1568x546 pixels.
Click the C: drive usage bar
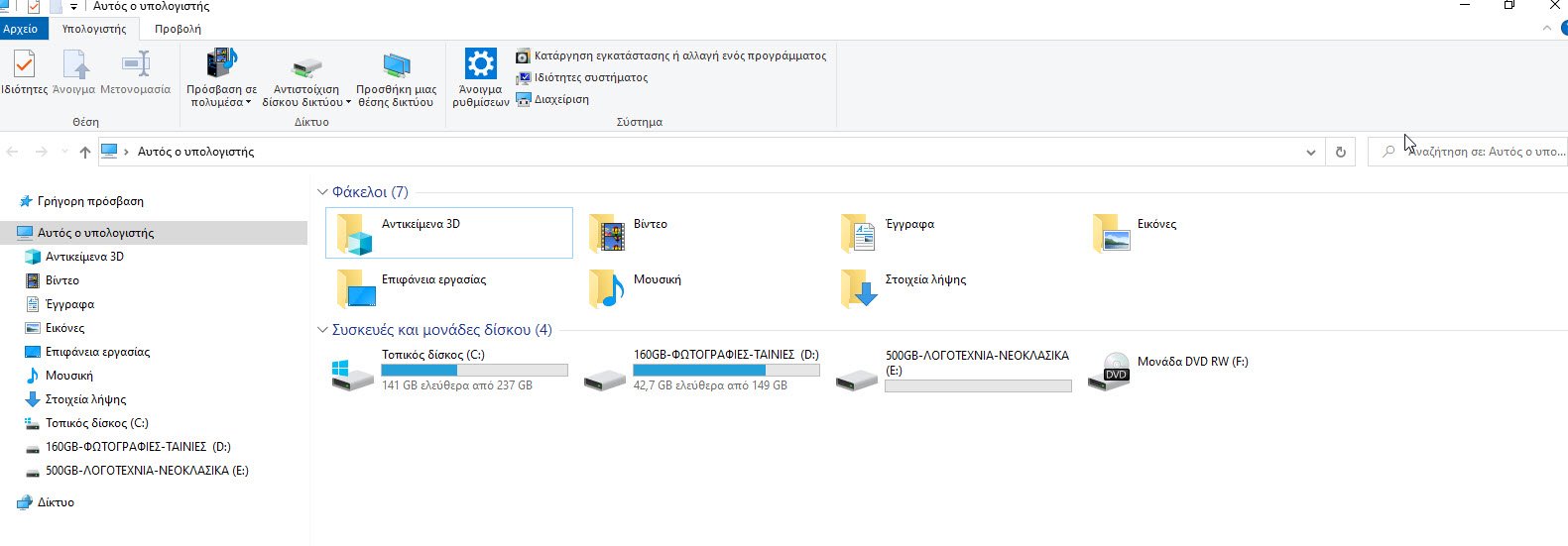pyautogui.click(x=474, y=370)
